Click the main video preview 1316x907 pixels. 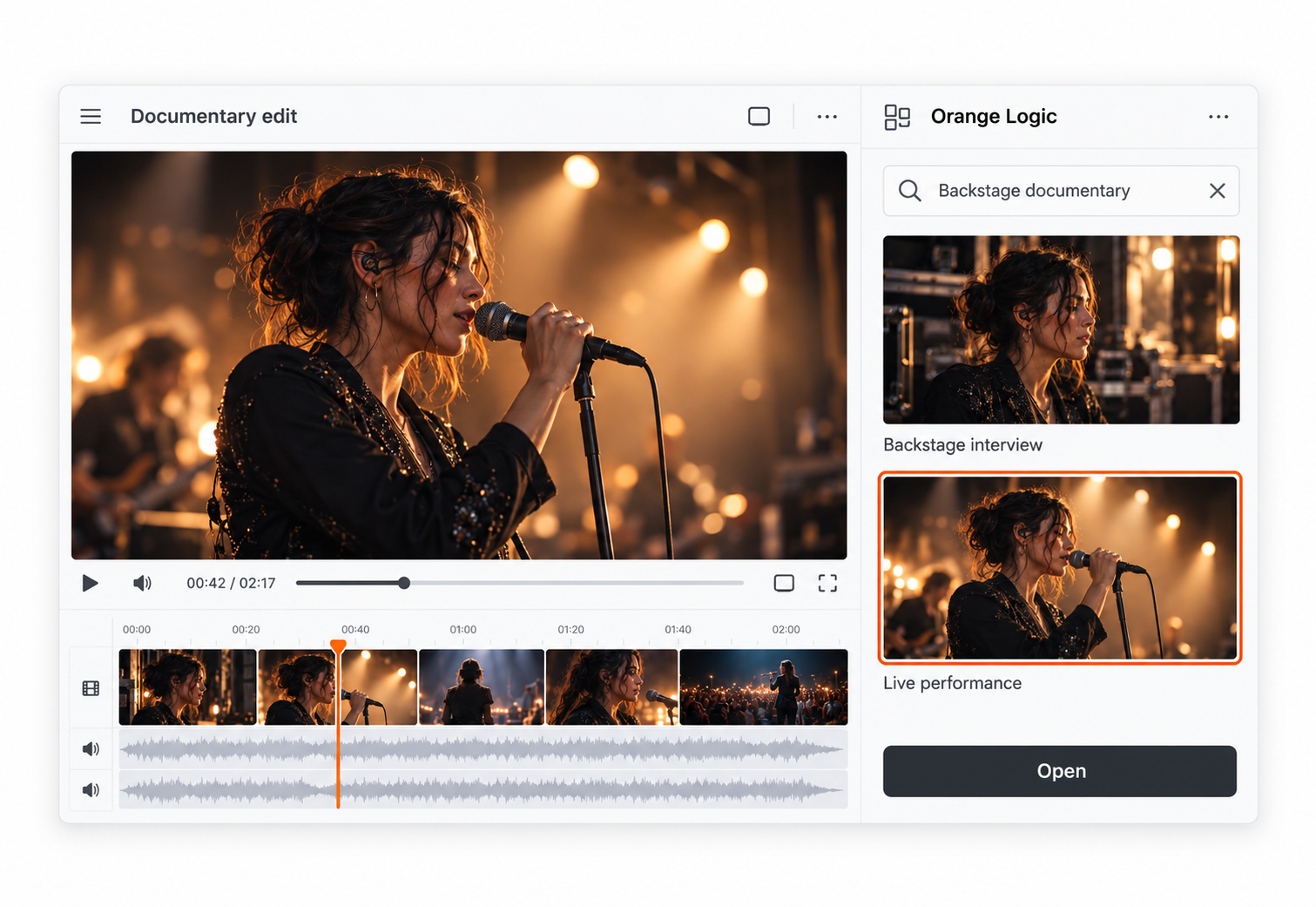[x=459, y=355]
